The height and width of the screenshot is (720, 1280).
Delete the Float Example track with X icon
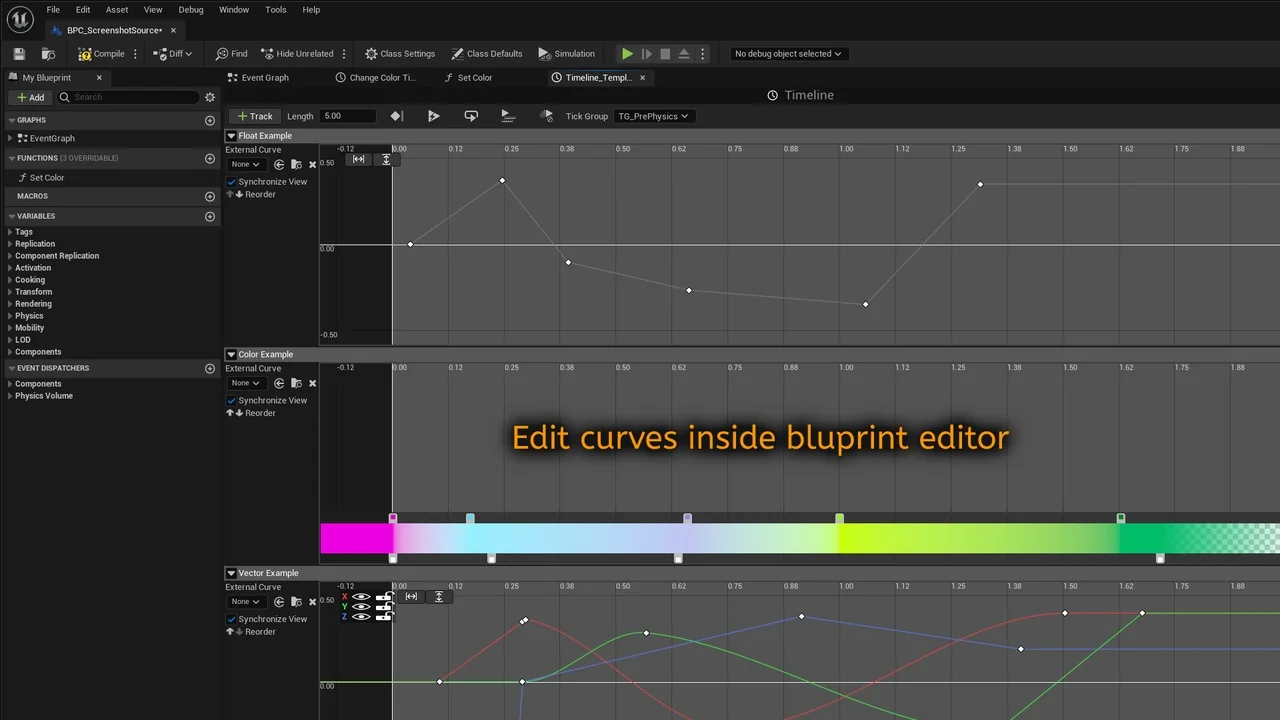(x=312, y=165)
